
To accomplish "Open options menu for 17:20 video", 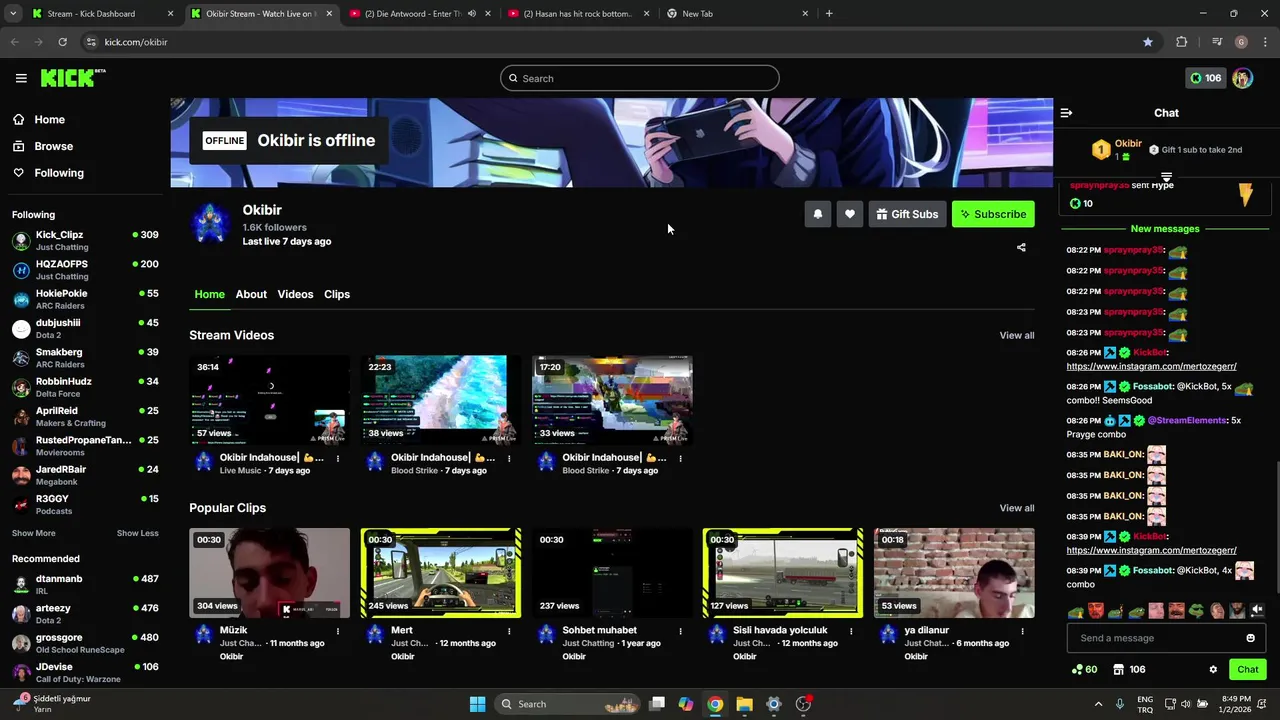I will tap(680, 459).
